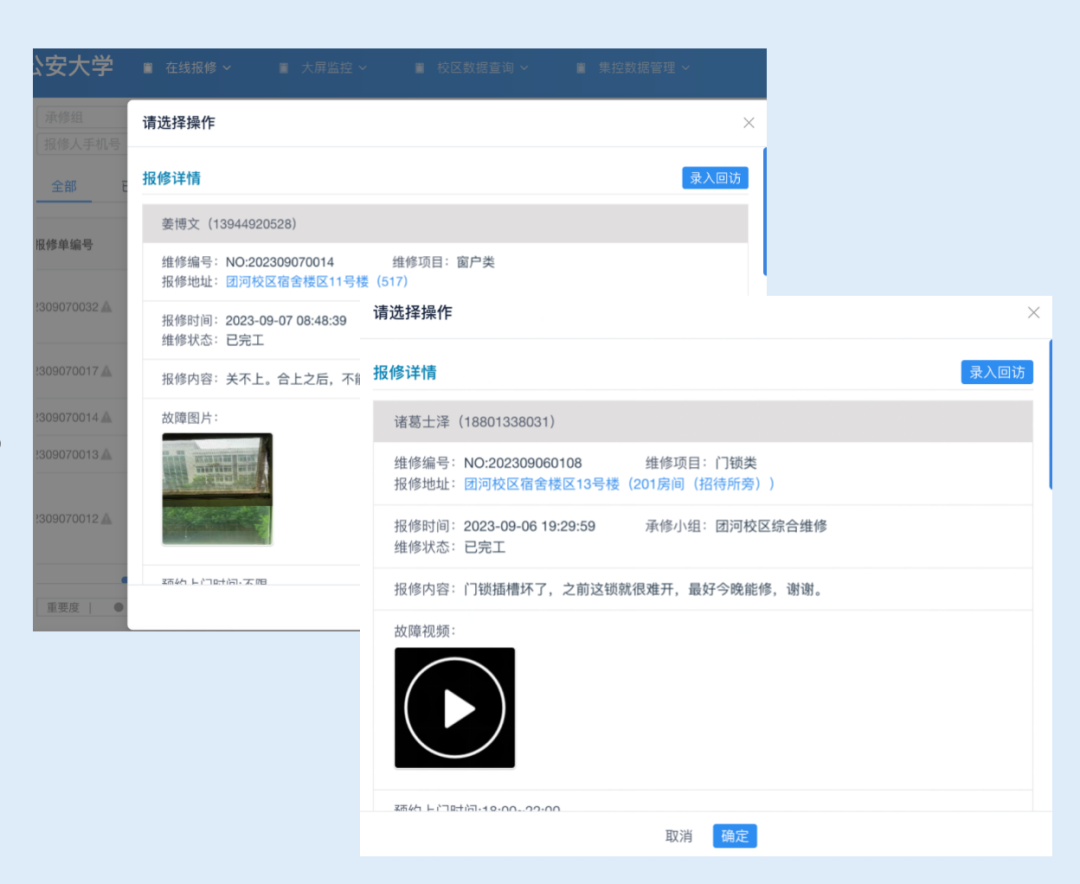
Task: Click 录入回访 in the 诸葛士泽 dialog
Action: point(996,371)
